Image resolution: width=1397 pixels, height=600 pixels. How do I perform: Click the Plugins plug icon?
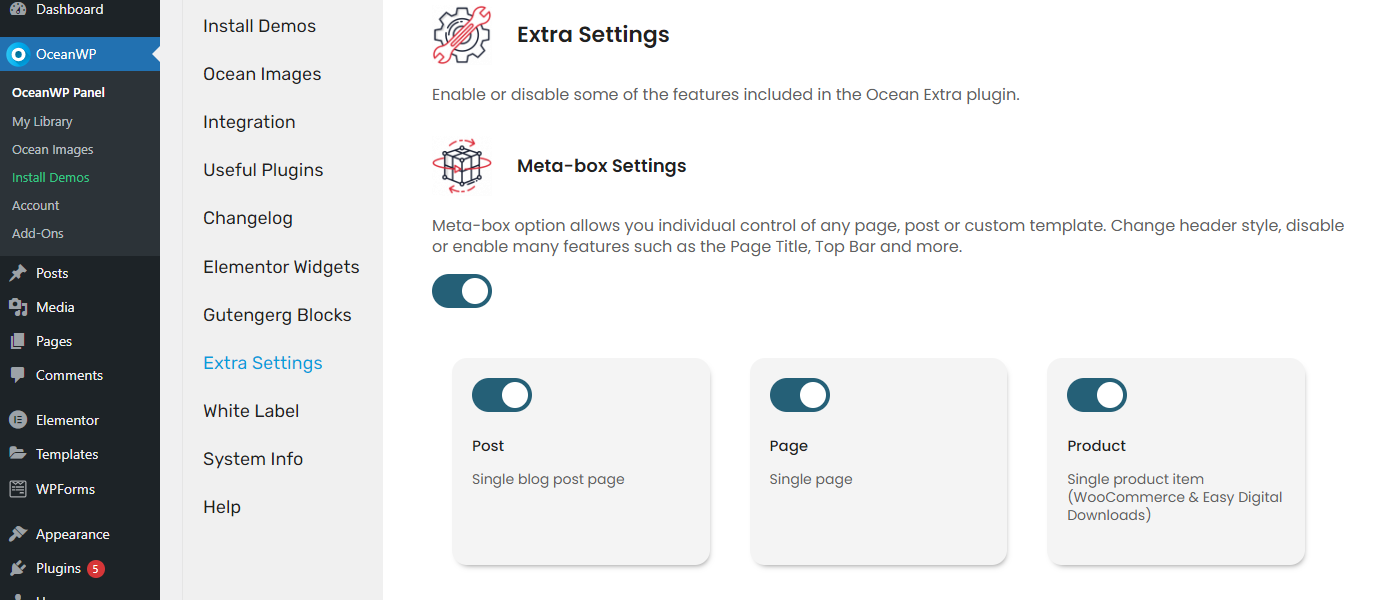tap(17, 568)
